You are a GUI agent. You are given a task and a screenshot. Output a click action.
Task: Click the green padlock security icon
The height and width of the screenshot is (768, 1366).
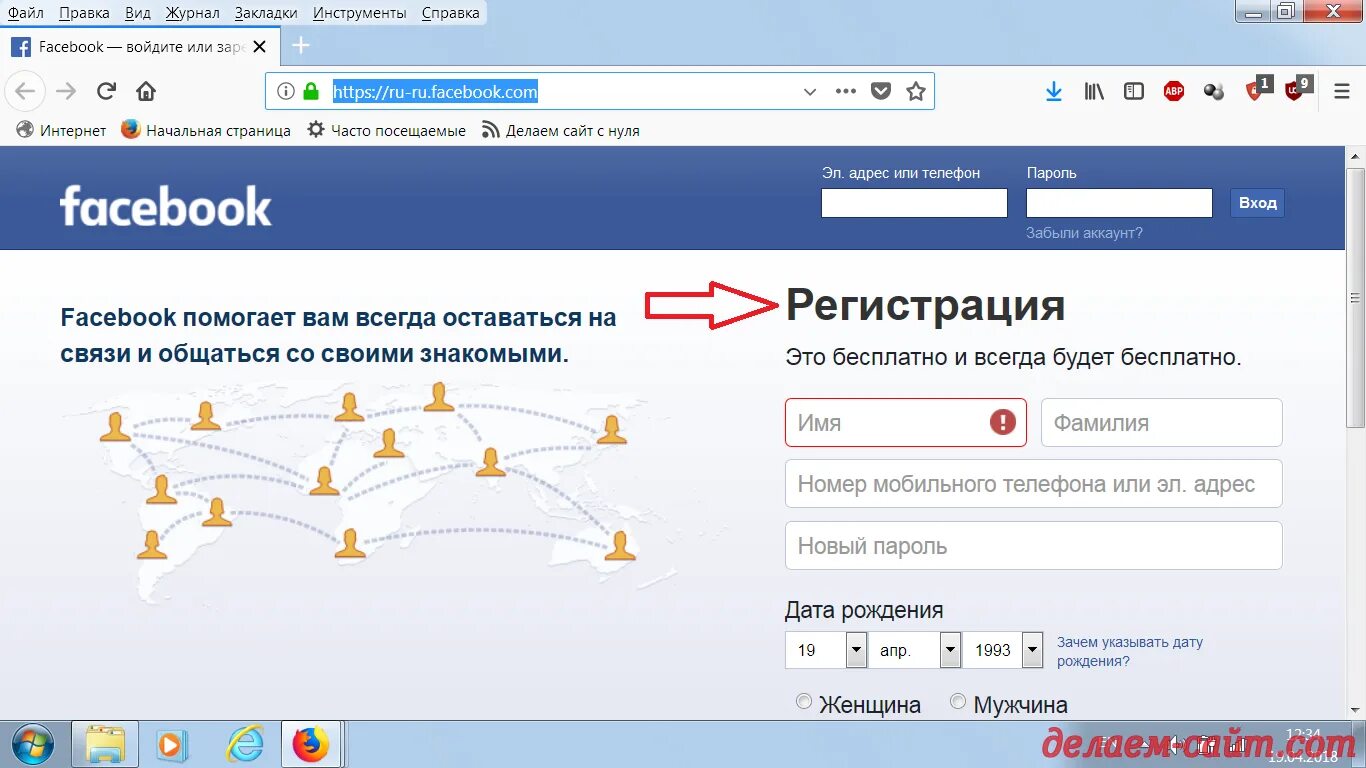click(311, 91)
